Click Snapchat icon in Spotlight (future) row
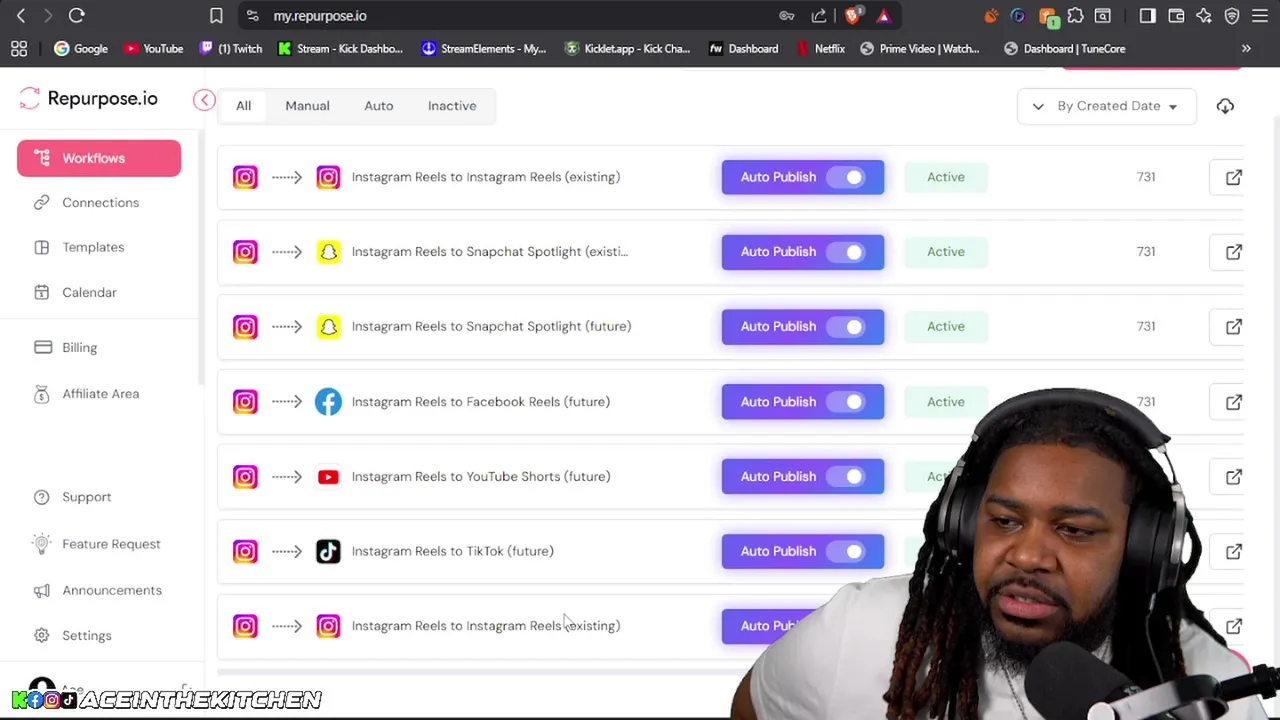Screen dimensions: 1280x720 (328, 326)
